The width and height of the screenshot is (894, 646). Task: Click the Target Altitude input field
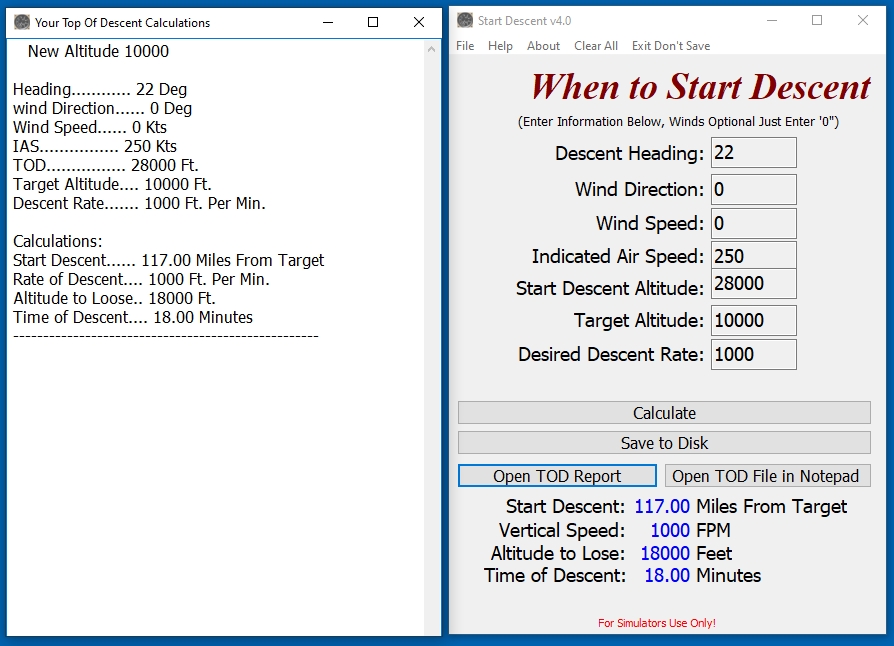[753, 321]
